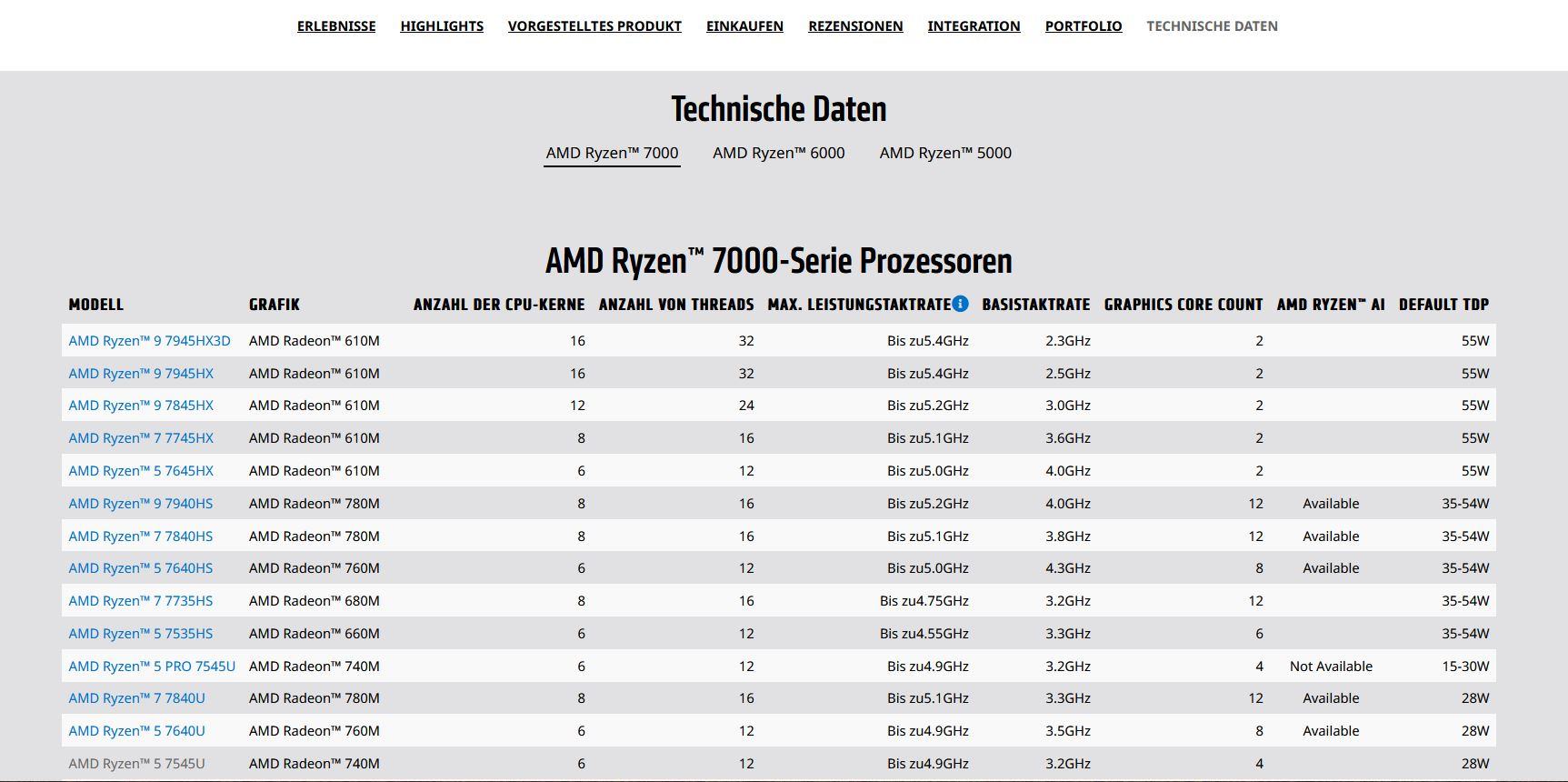The height and width of the screenshot is (782, 1568).
Task: Open the AMD Ryzen 9 7940HS link
Action: click(141, 504)
